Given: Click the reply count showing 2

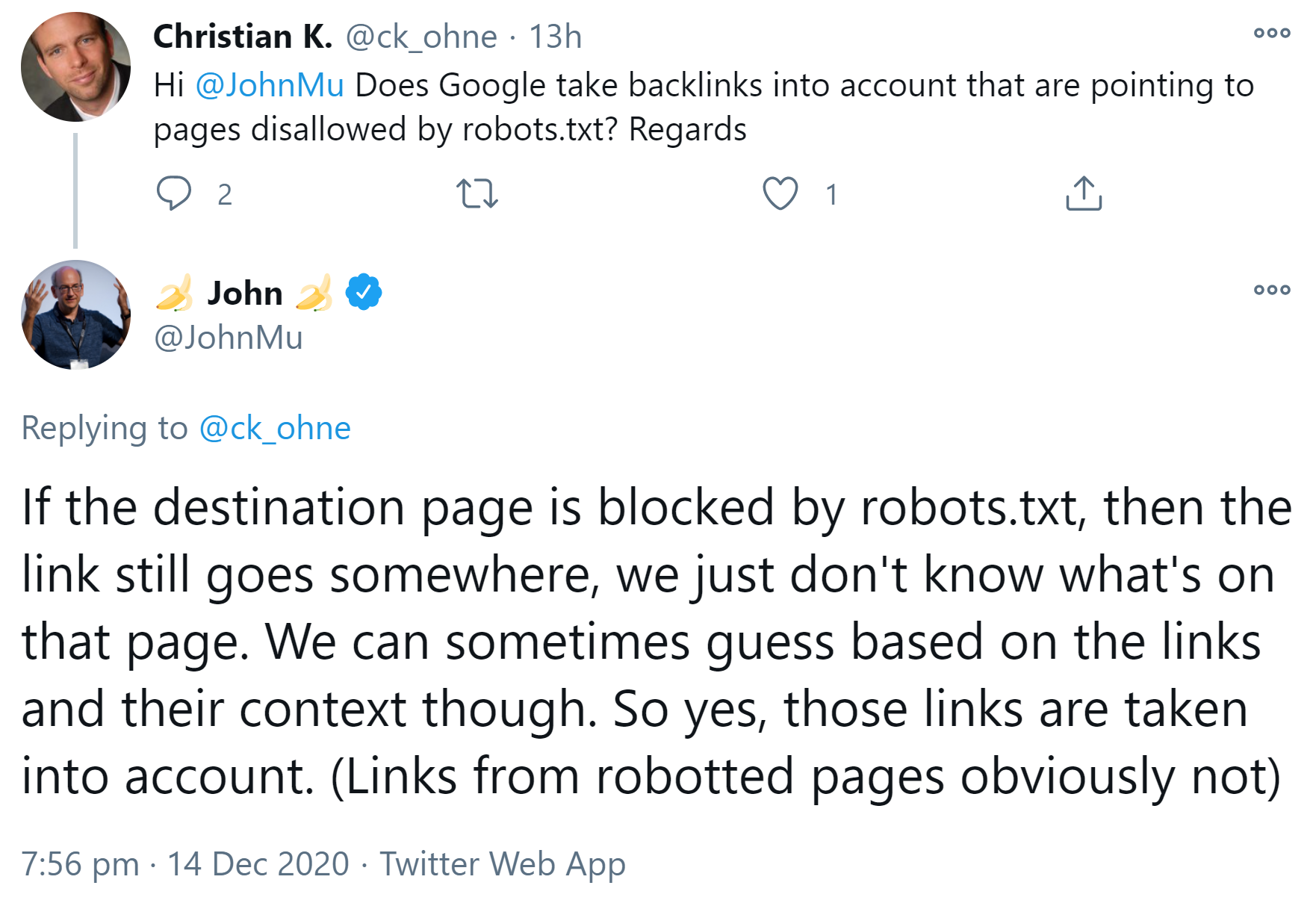Looking at the screenshot, I should (223, 195).
